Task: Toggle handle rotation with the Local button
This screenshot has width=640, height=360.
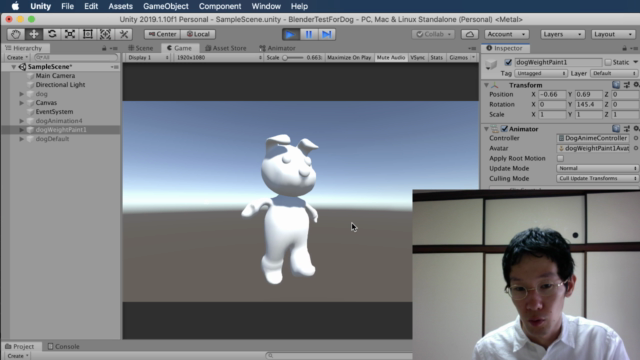Action: click(198, 34)
